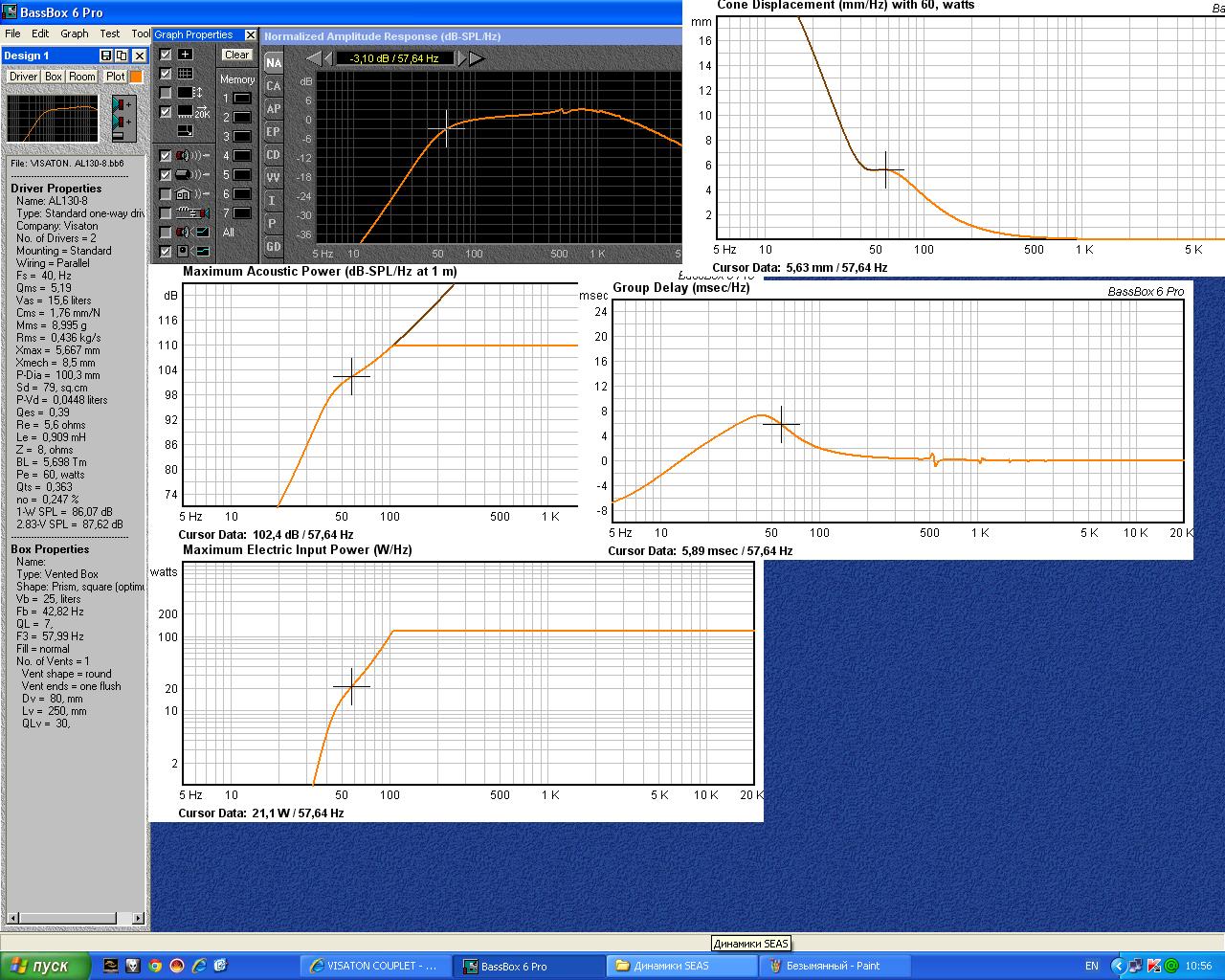Viewport: 1225px width, 980px height.
Task: Click the miniature response graph thumbnail
Action: (x=54, y=119)
